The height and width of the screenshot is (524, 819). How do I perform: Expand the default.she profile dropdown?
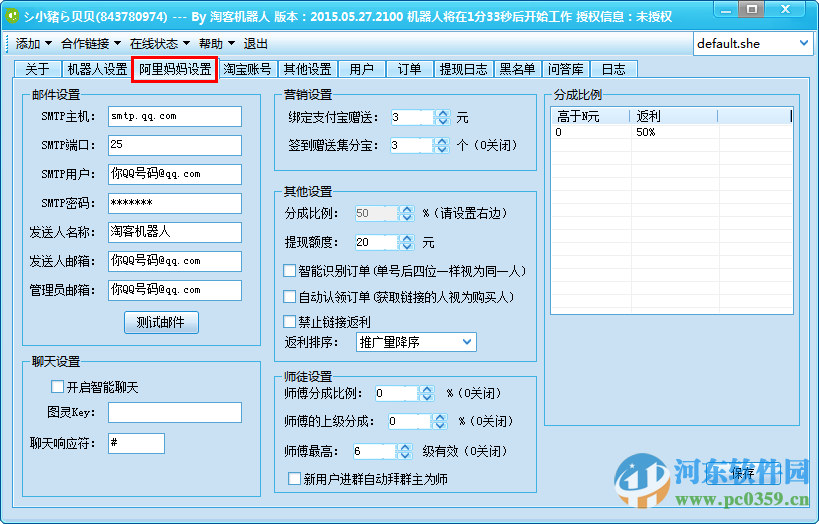click(804, 43)
